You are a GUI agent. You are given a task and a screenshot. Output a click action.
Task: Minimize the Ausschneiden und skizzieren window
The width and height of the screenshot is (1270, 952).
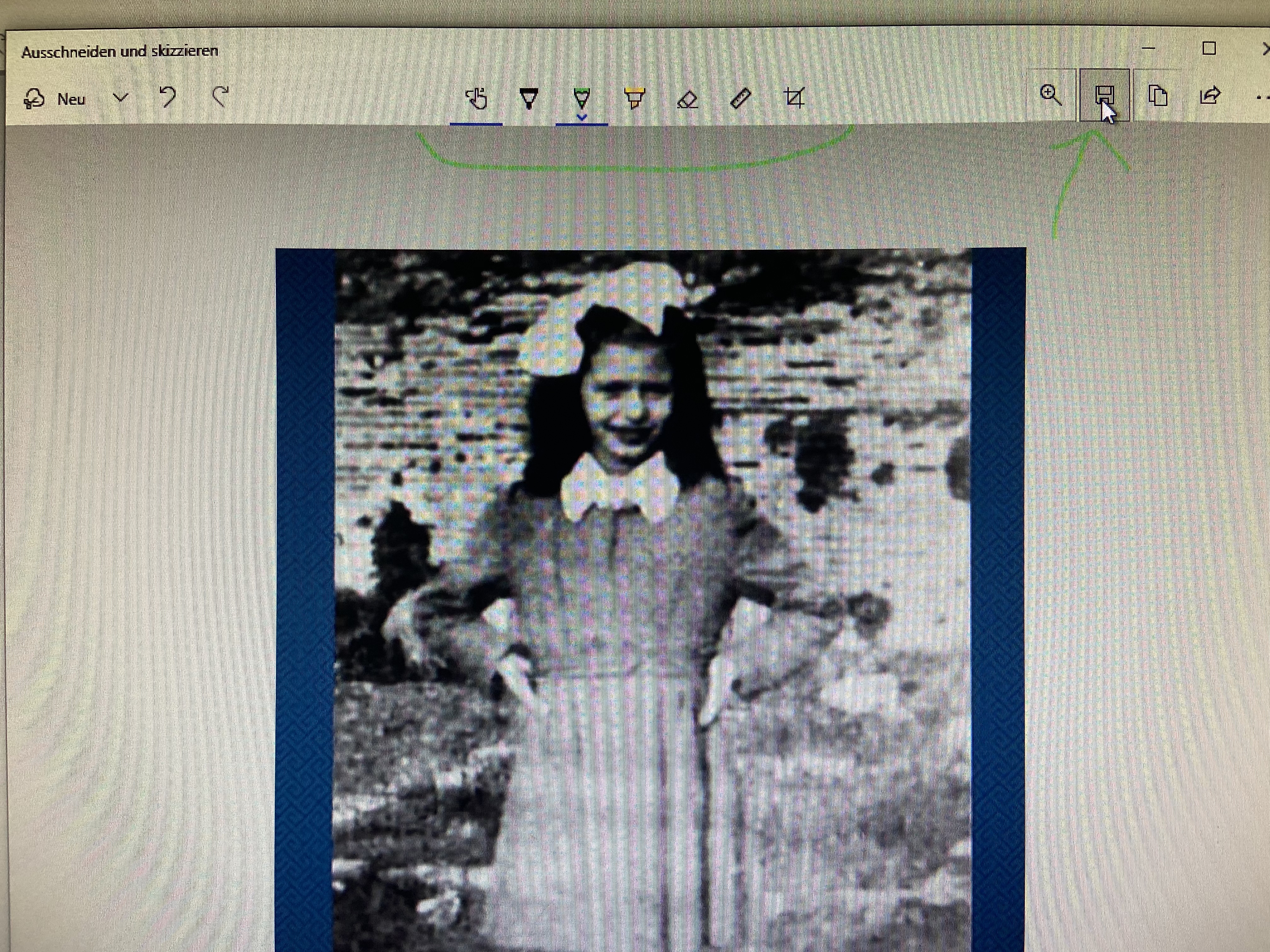pos(1148,49)
